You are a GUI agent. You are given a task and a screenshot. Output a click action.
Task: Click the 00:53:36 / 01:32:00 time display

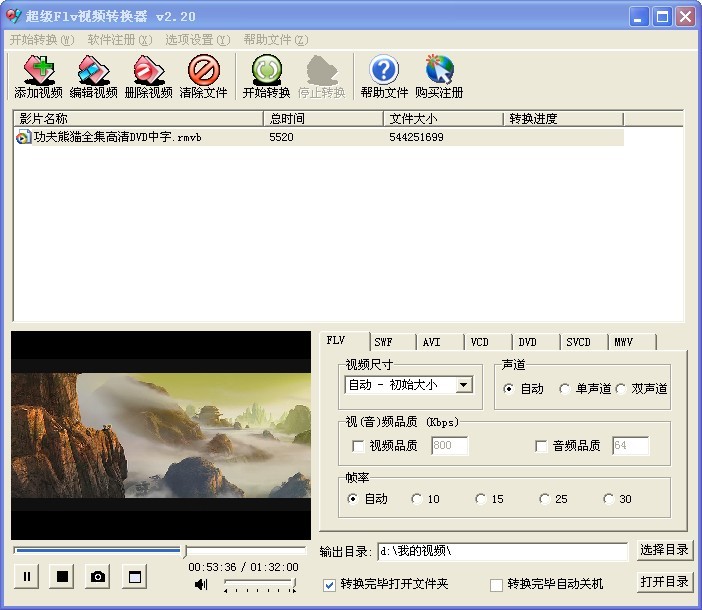click(243, 567)
